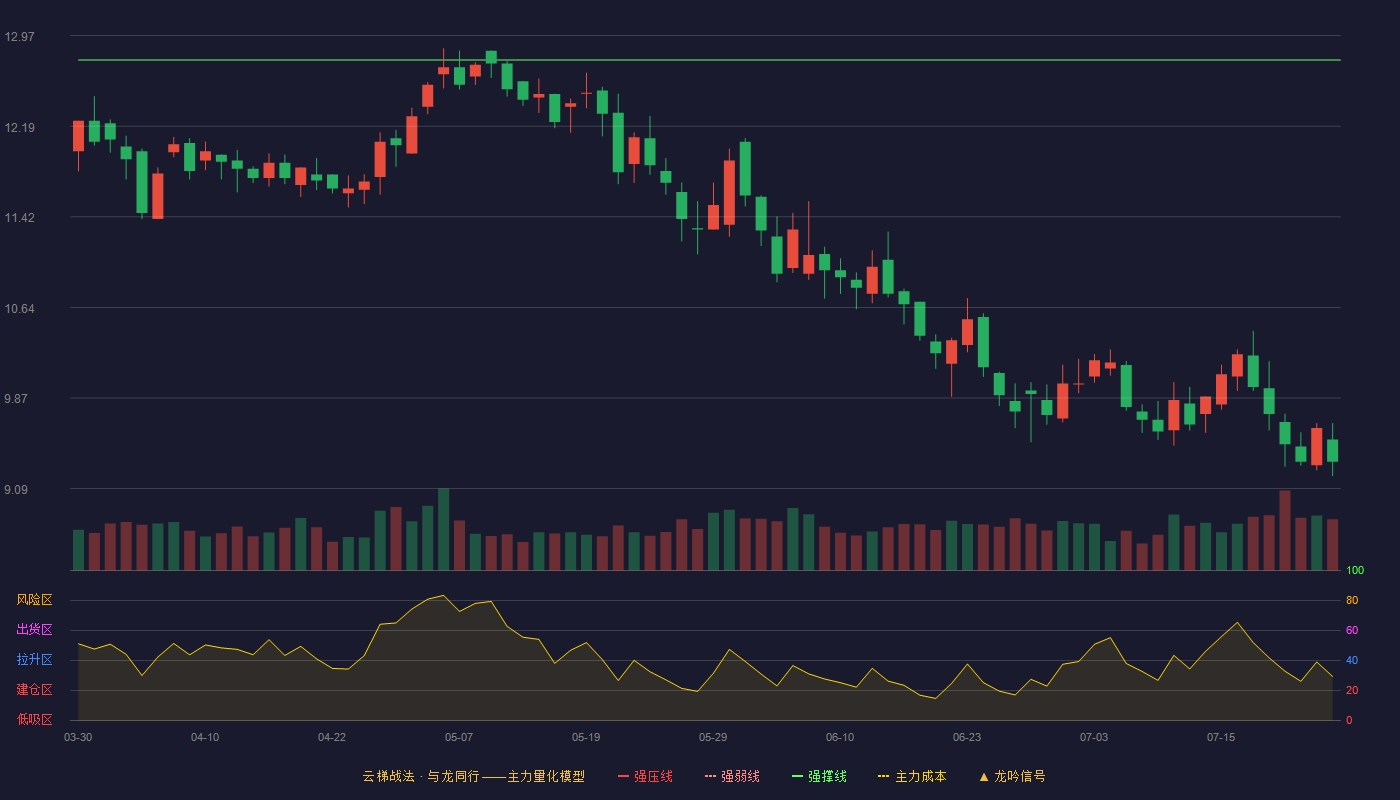Toggle the 主力成本 dashed legend icon
1400x800 pixels.
(884, 776)
